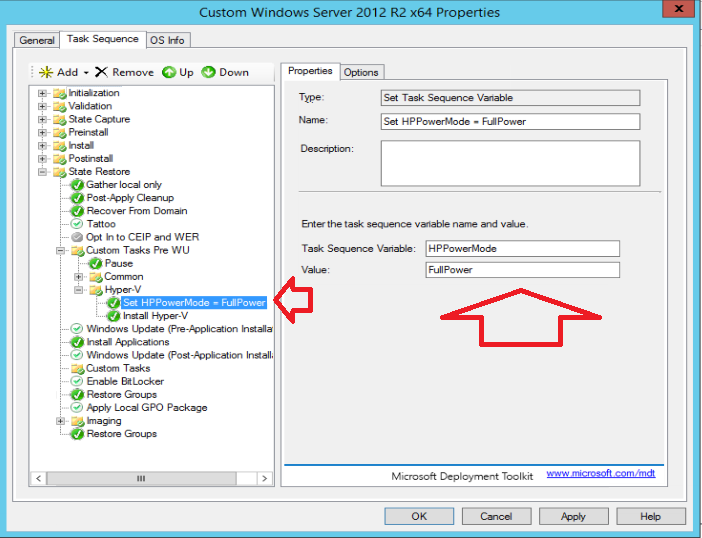Select the Apply Local GPO Package step
Viewport: 702px width, 538px height.
146,407
